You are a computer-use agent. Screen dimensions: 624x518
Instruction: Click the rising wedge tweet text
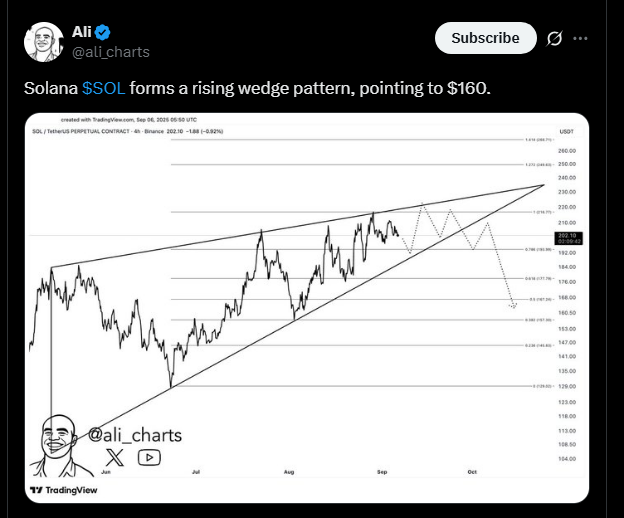(257, 88)
